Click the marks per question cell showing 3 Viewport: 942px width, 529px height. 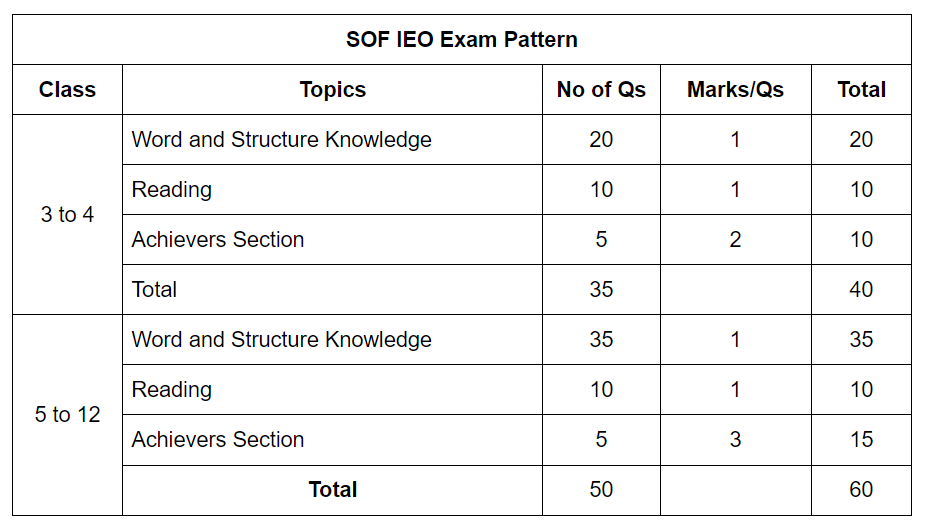click(x=735, y=440)
